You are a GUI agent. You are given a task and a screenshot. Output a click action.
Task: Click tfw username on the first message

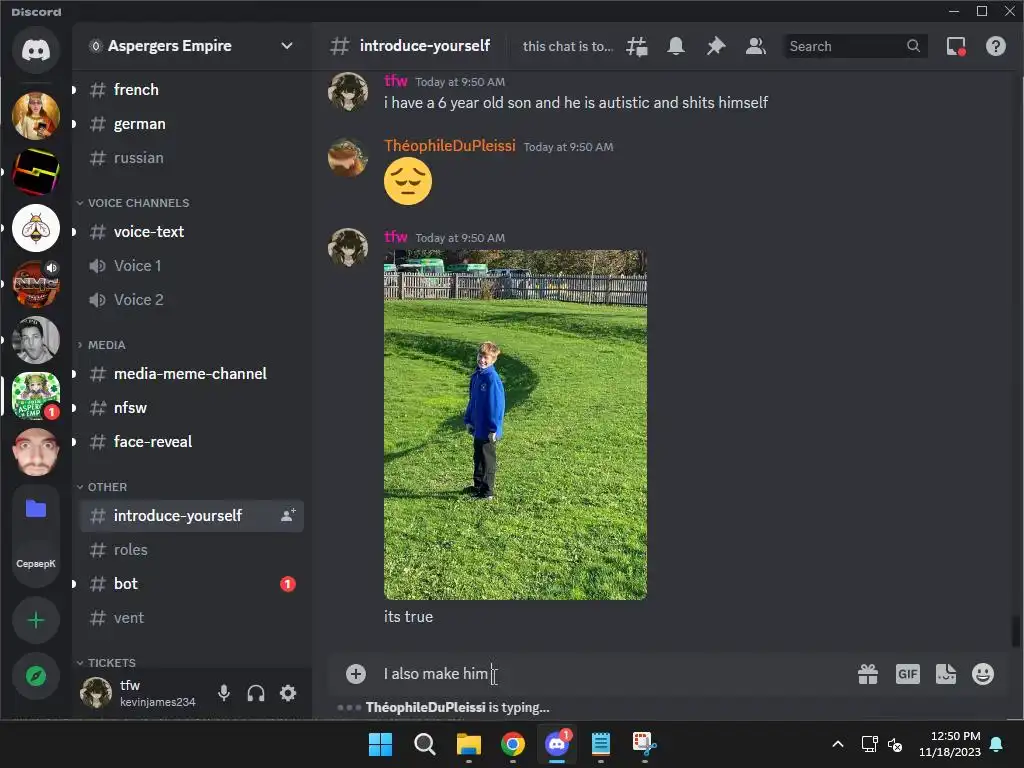click(x=396, y=81)
